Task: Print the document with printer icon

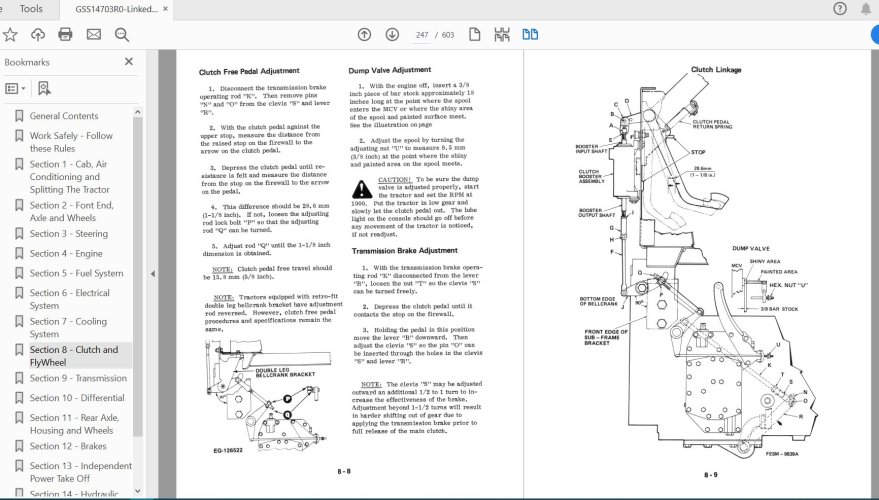Action: coord(65,35)
